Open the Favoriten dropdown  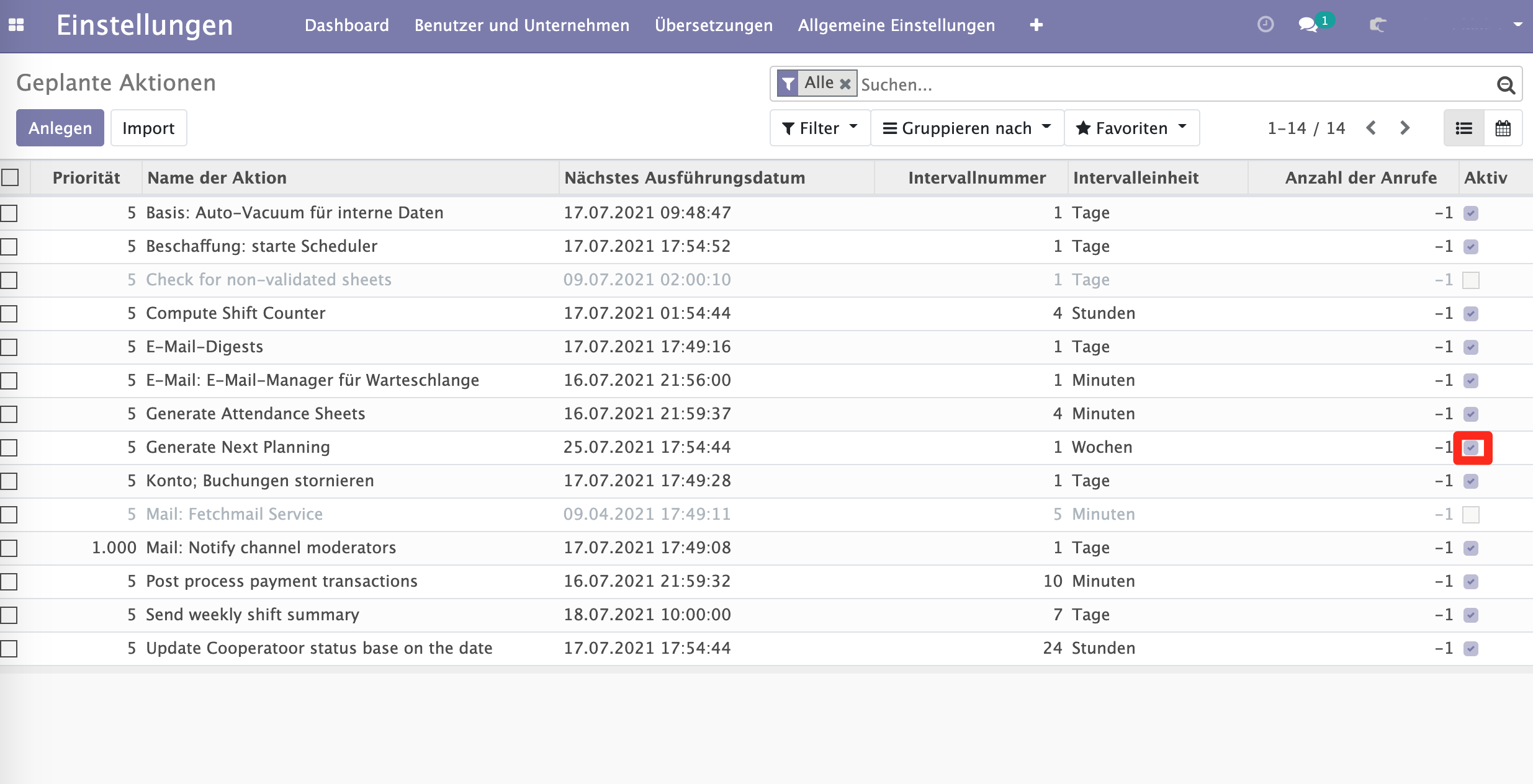(1131, 128)
